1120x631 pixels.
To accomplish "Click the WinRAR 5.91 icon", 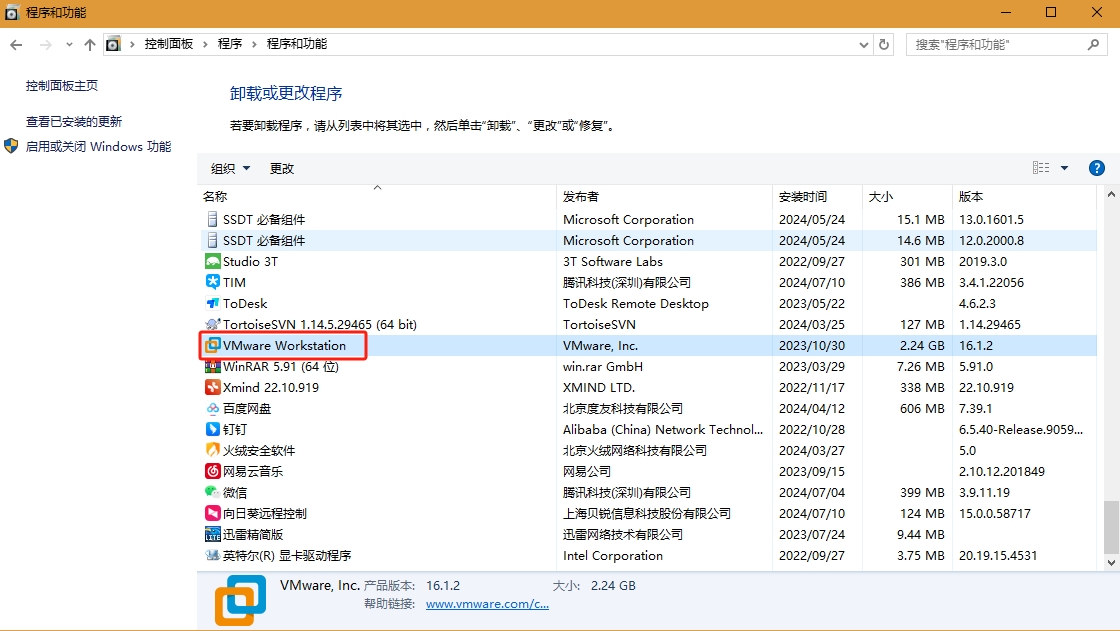I will [x=212, y=367].
